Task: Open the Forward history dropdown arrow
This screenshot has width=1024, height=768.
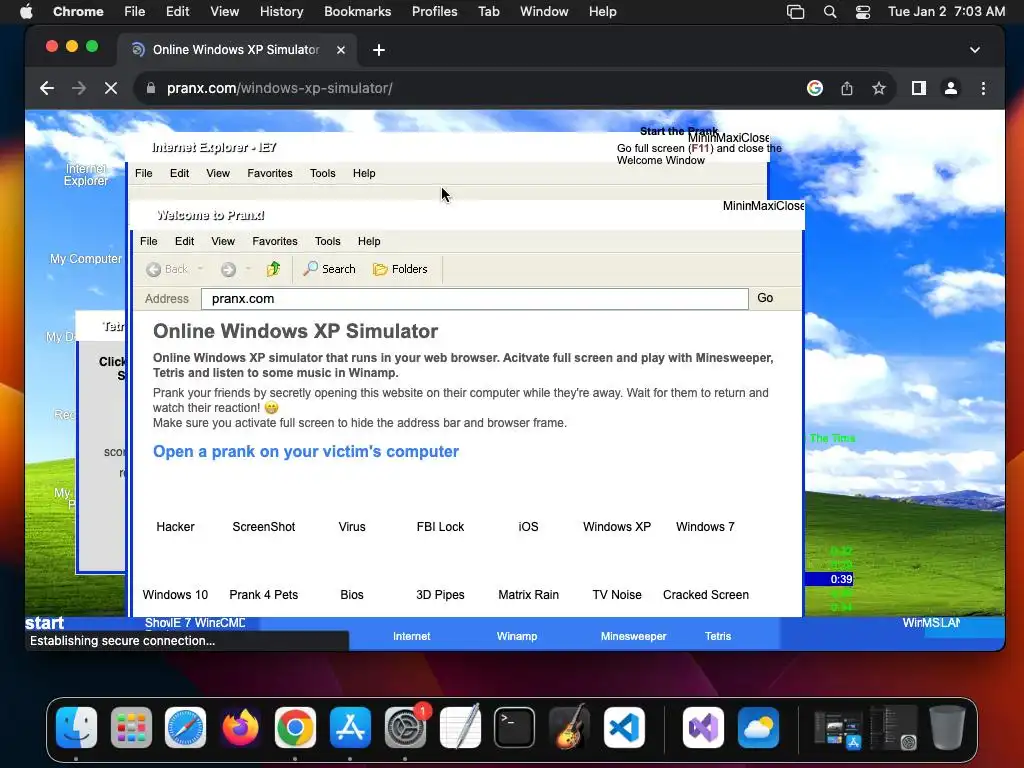Action: 248,269
